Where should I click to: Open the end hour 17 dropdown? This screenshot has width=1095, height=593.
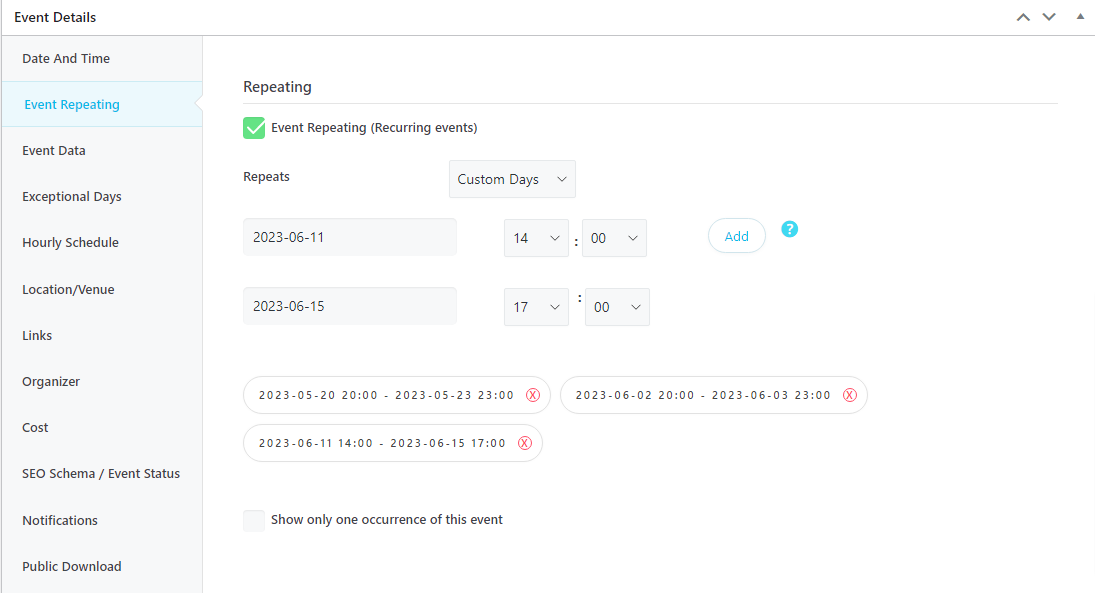tap(536, 307)
